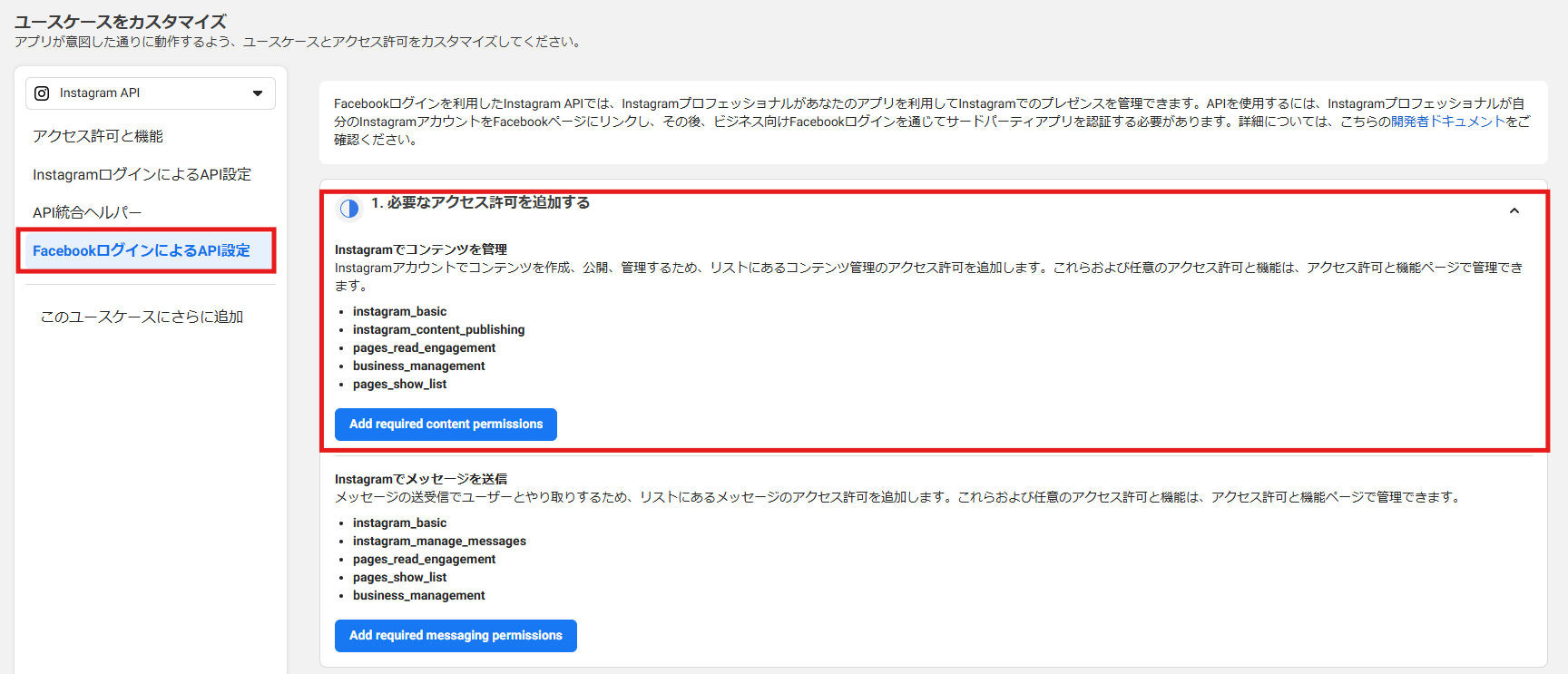Open the 開発者ドキュメント link
Viewport: 1568px width, 674px height.
[1448, 122]
